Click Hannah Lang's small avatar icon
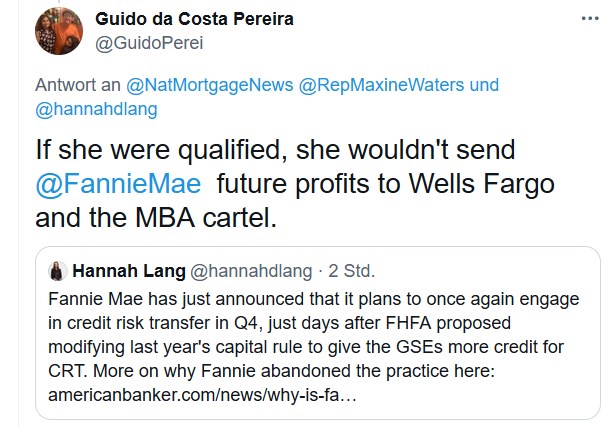613x427 pixels. tap(58, 271)
